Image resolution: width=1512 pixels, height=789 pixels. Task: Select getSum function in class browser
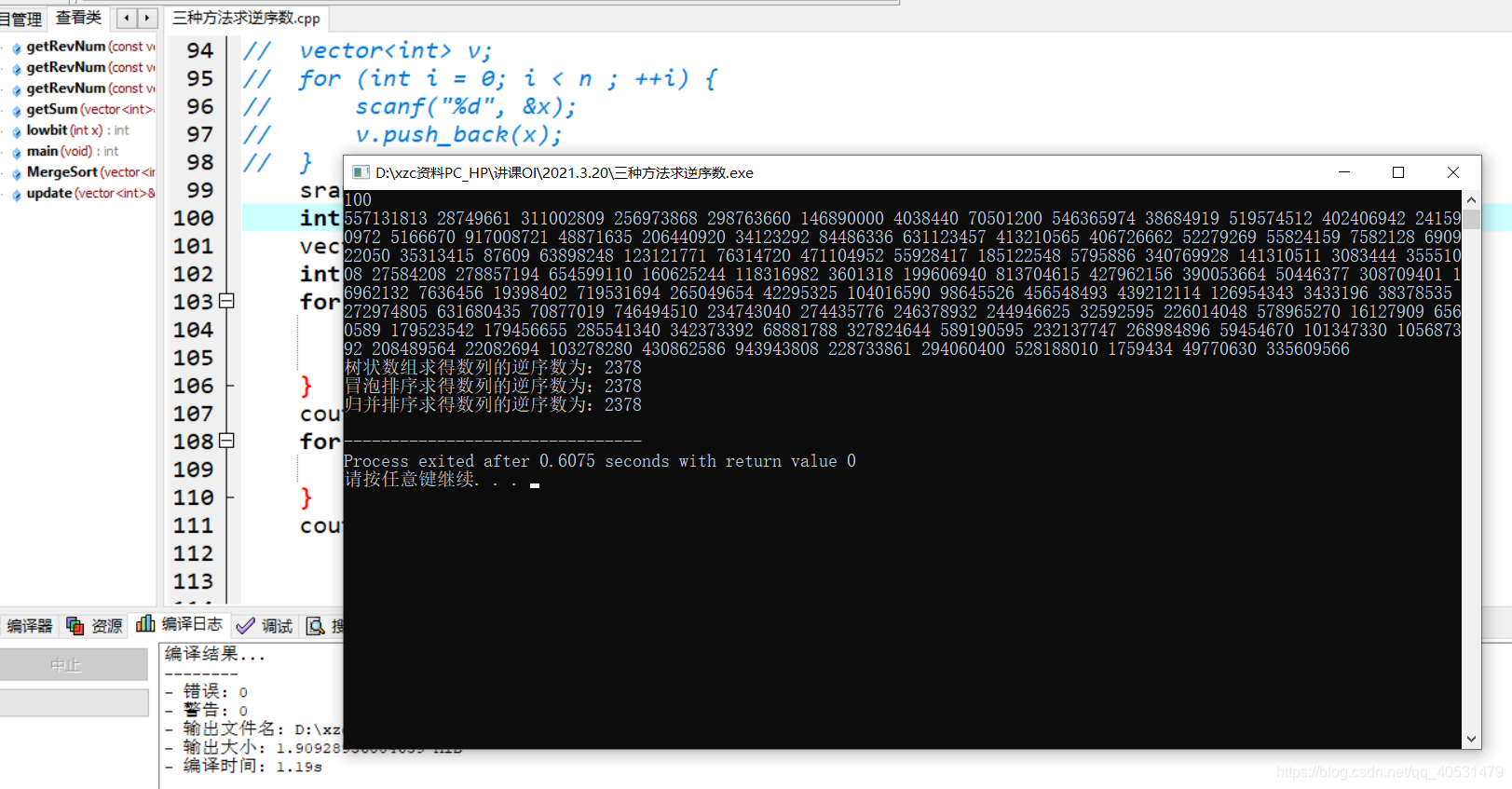click(89, 109)
